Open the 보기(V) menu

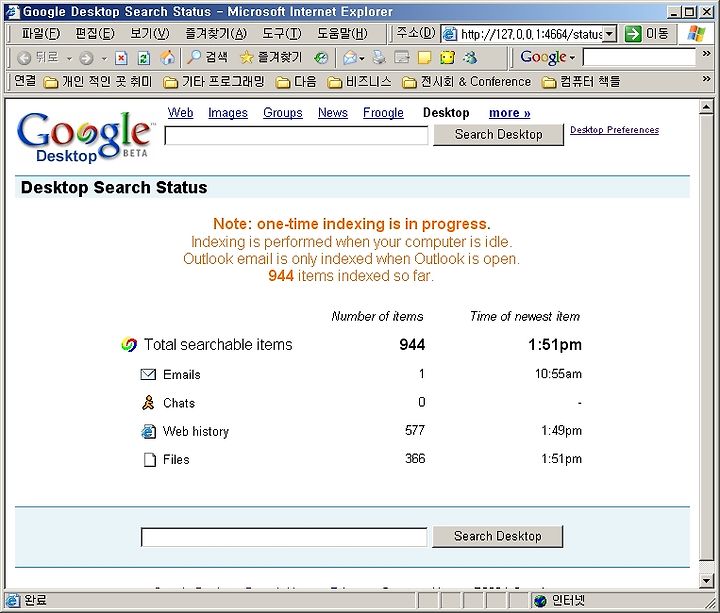coord(150,34)
